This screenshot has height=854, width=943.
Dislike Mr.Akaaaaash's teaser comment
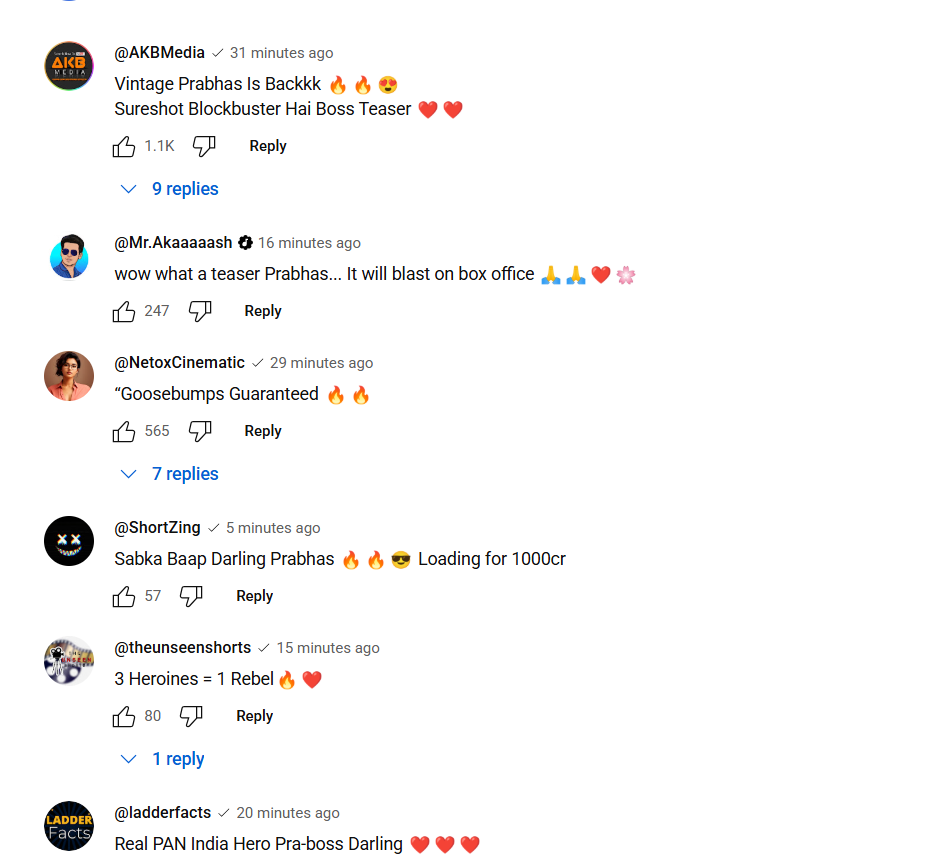click(x=200, y=311)
